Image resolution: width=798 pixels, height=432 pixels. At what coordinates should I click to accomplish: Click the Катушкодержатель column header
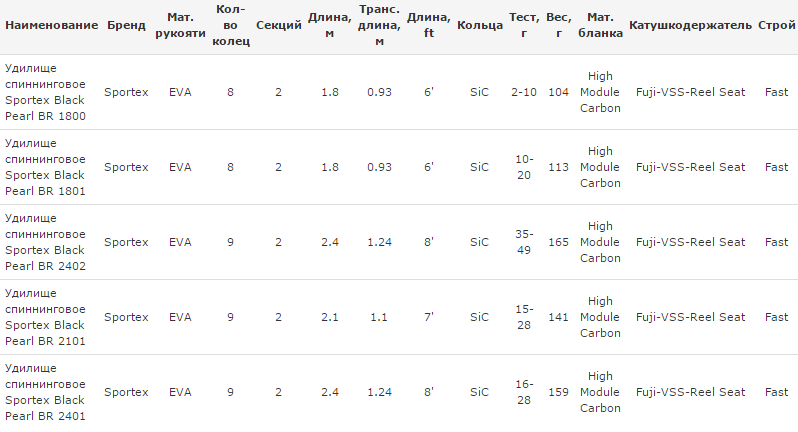[690, 25]
